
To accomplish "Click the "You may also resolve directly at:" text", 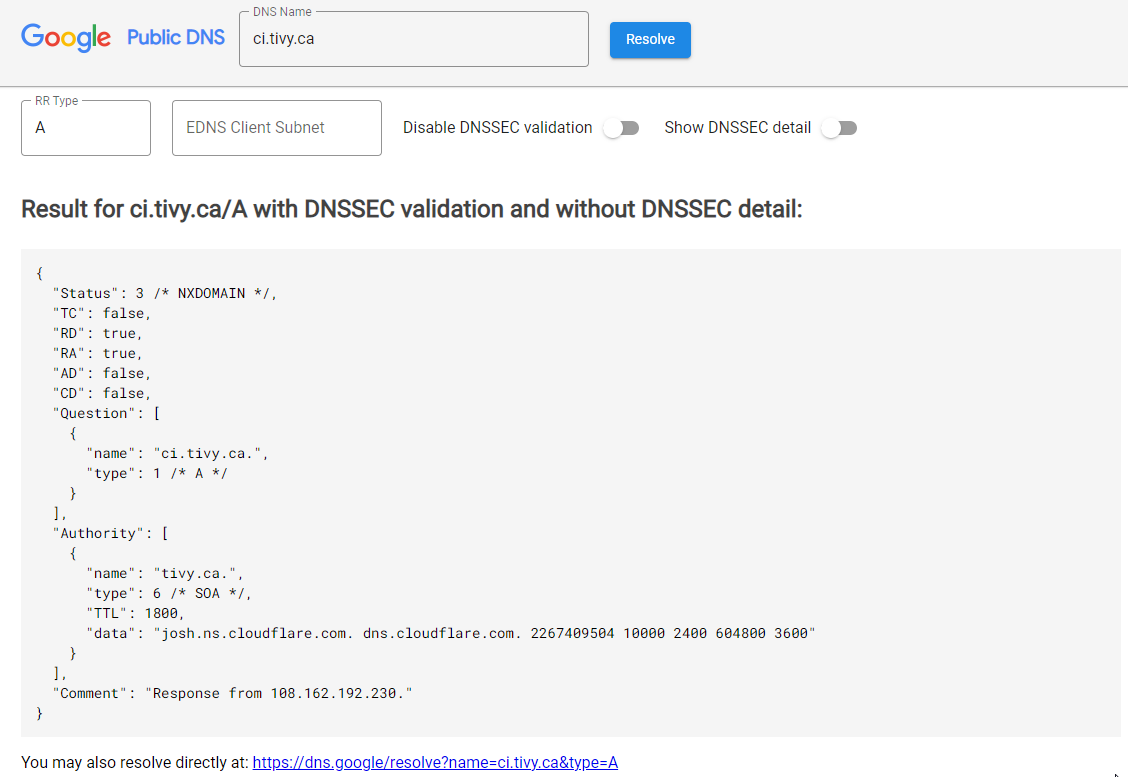I will (x=135, y=763).
